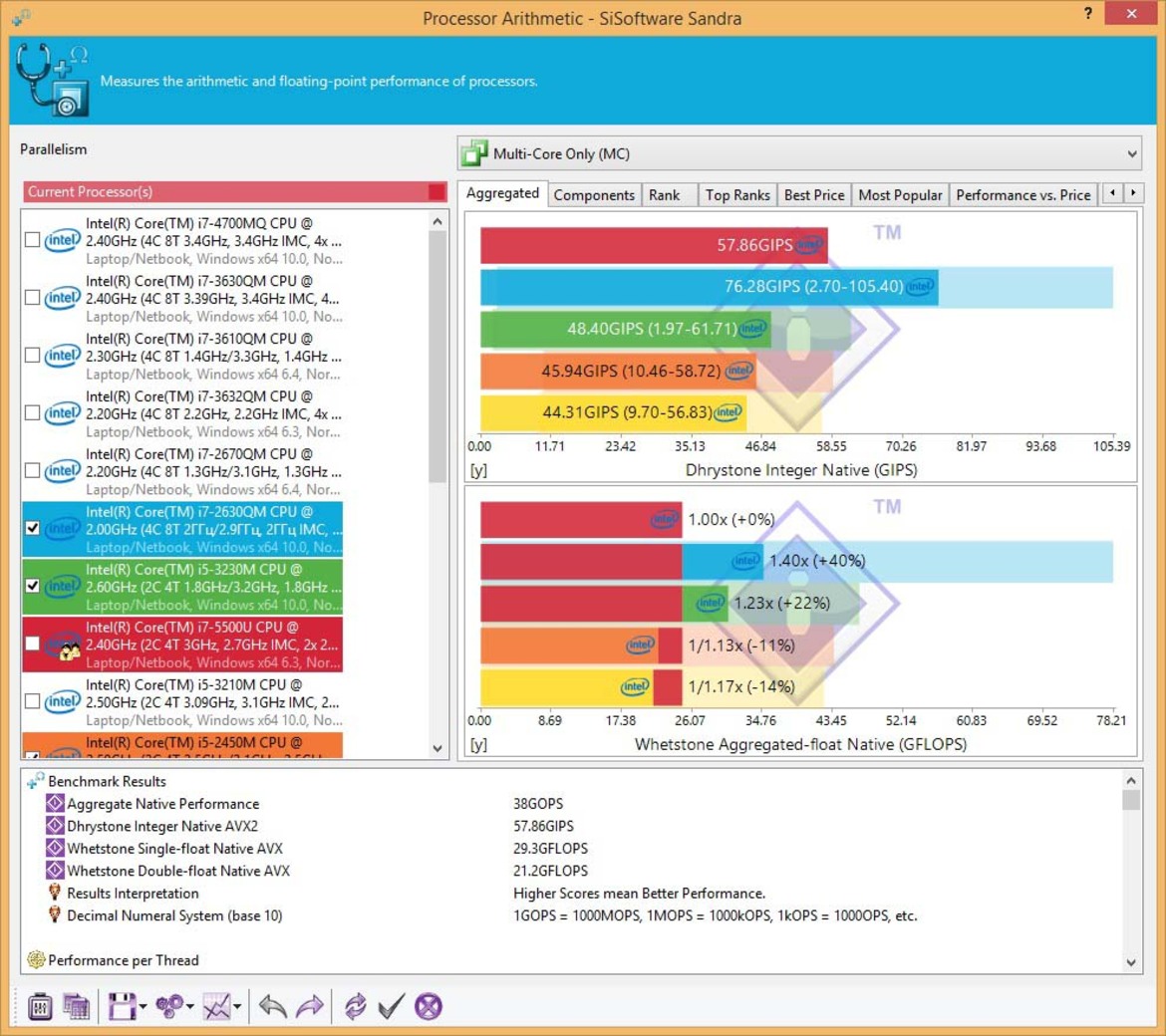Screen dimensions: 1166x1036
Task: Click processor list scroll-up arrow
Action: tap(437, 221)
